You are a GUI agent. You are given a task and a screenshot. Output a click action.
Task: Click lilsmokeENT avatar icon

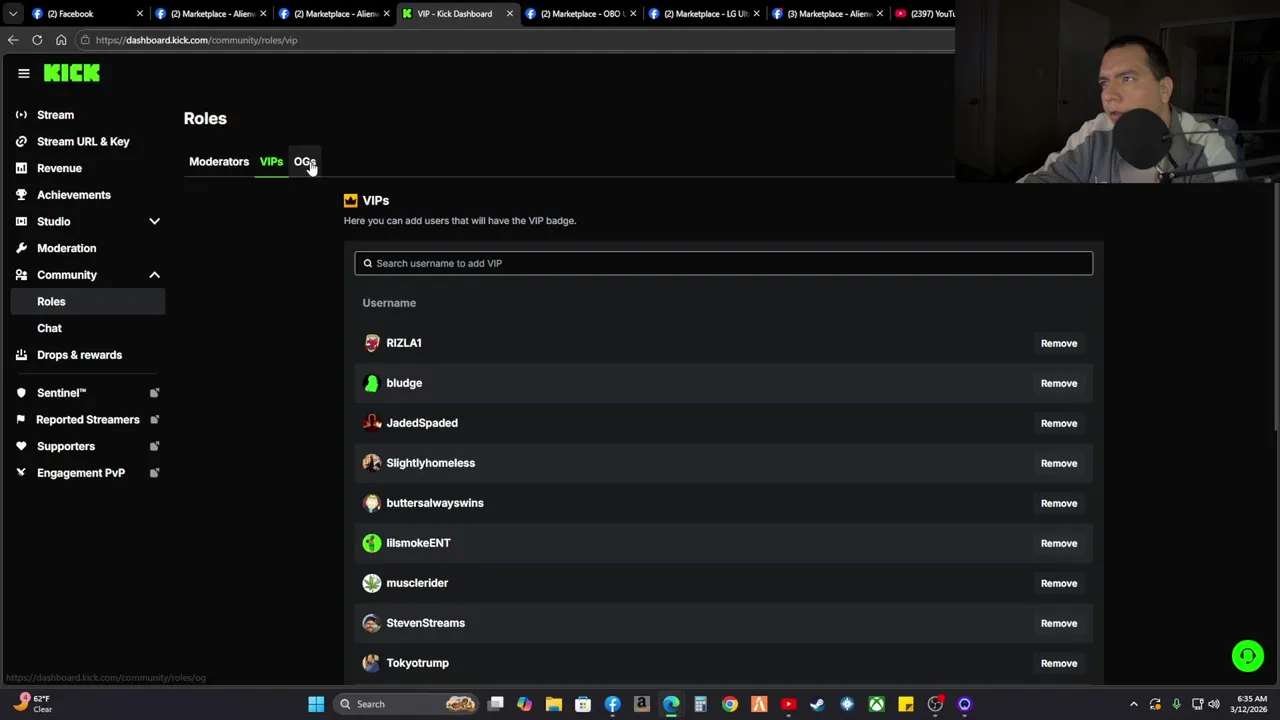click(372, 543)
